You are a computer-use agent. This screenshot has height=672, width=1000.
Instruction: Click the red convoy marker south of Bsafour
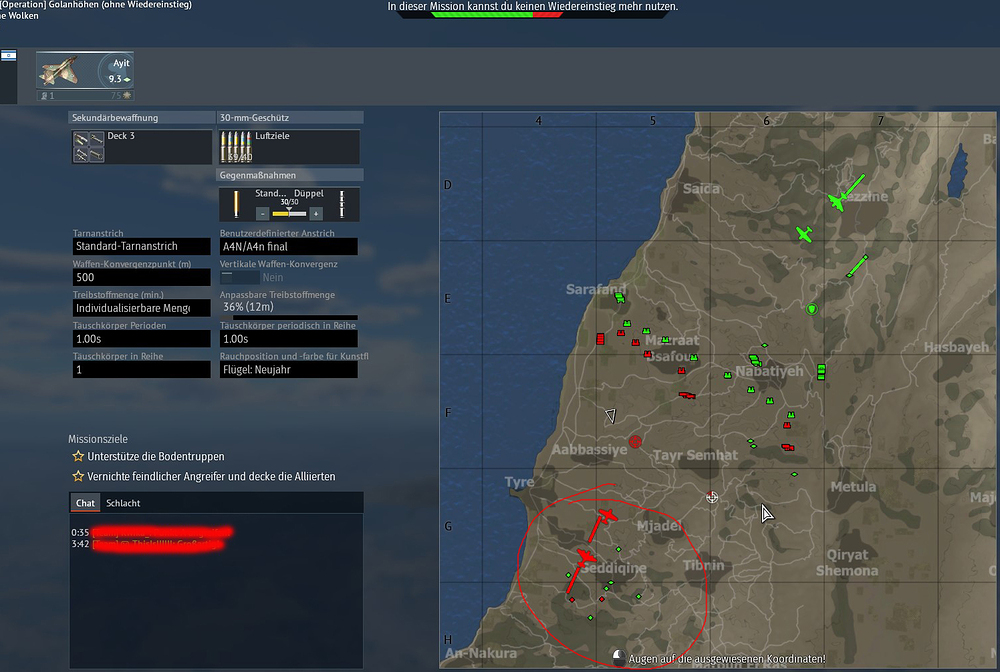coord(687,395)
